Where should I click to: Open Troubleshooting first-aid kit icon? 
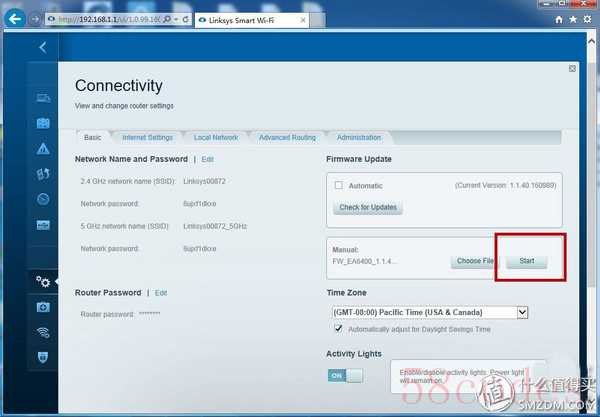point(43,307)
